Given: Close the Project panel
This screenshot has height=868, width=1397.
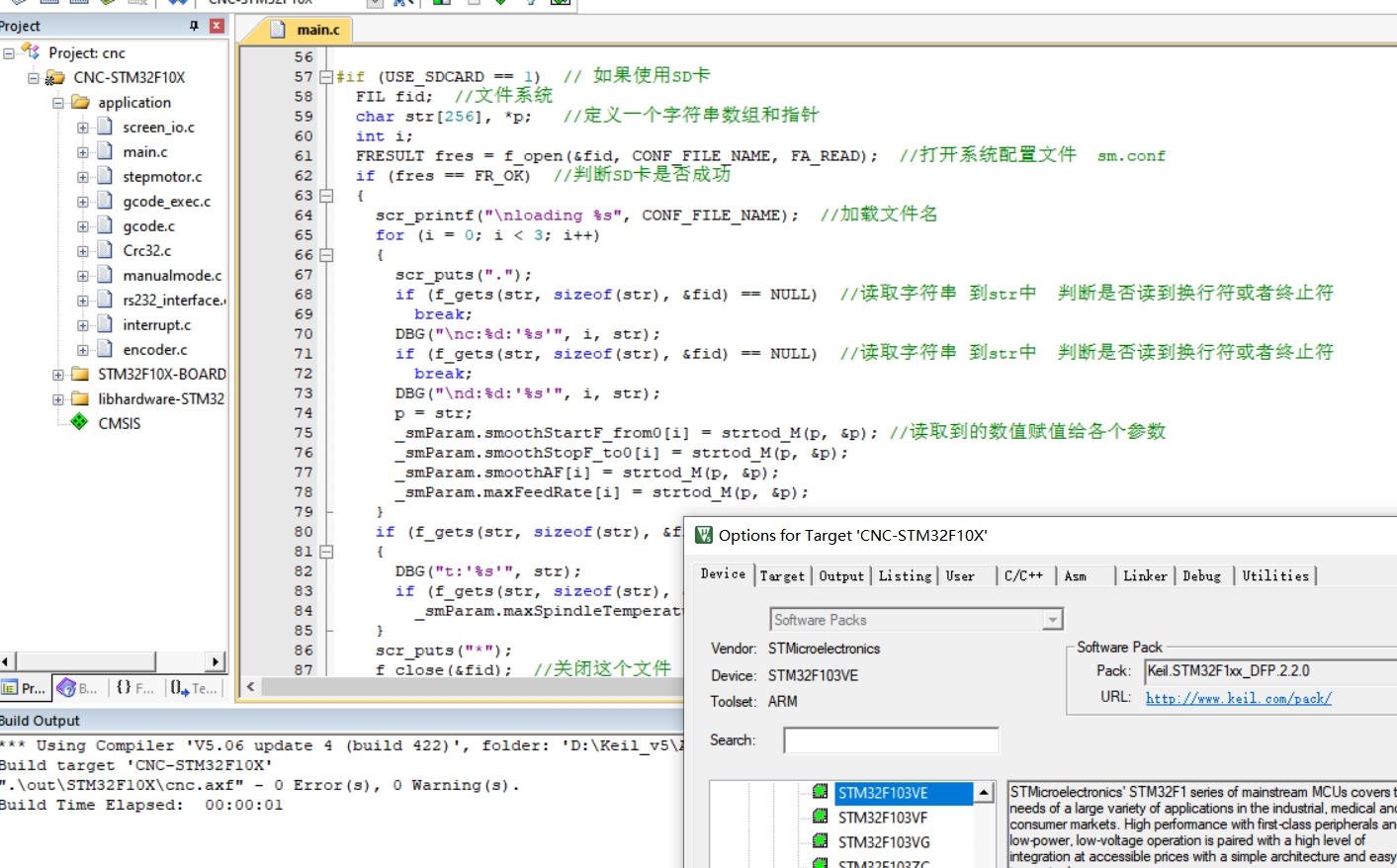Looking at the screenshot, I should point(218,26).
